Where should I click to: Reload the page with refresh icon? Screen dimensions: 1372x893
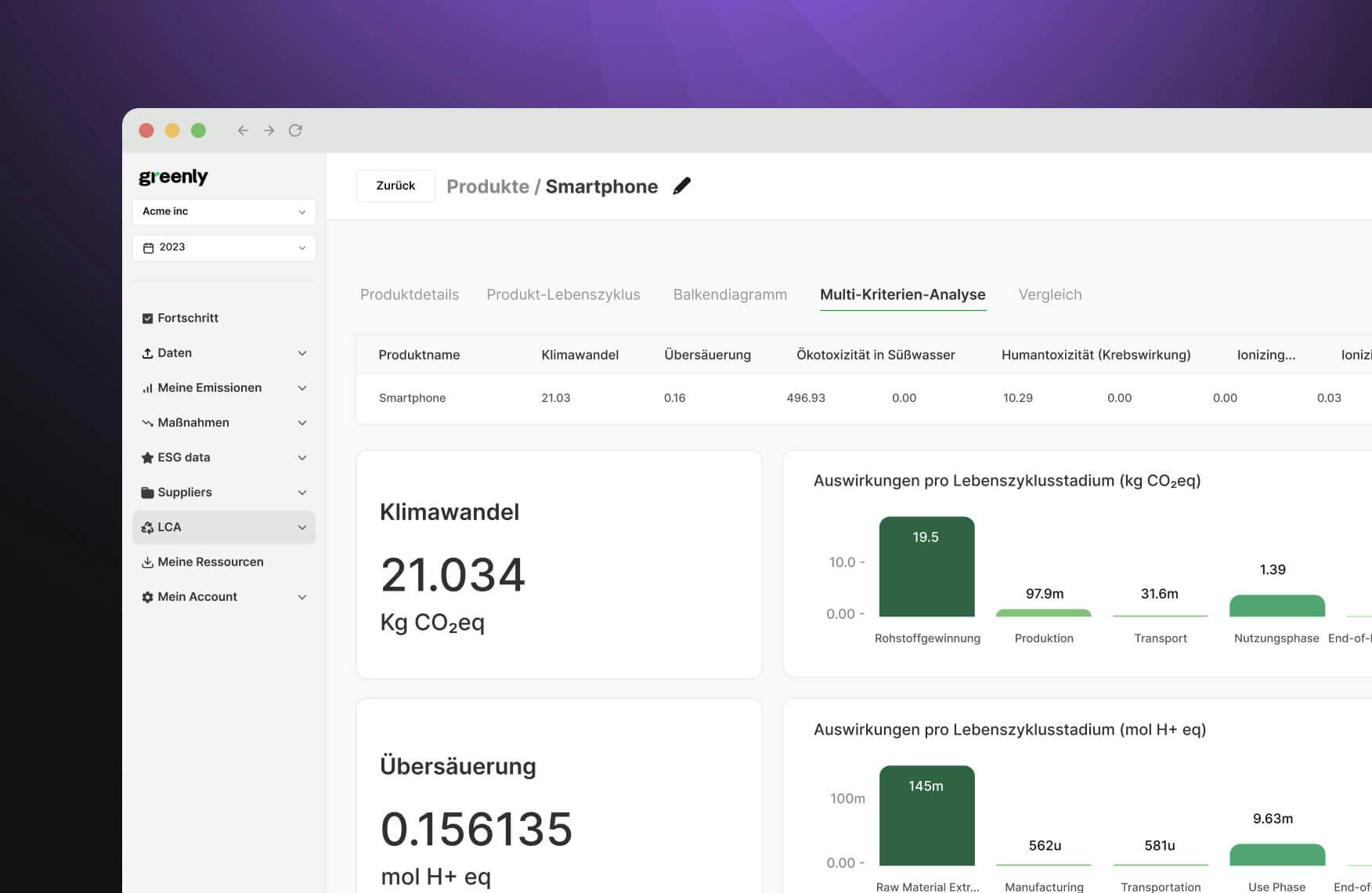(295, 131)
